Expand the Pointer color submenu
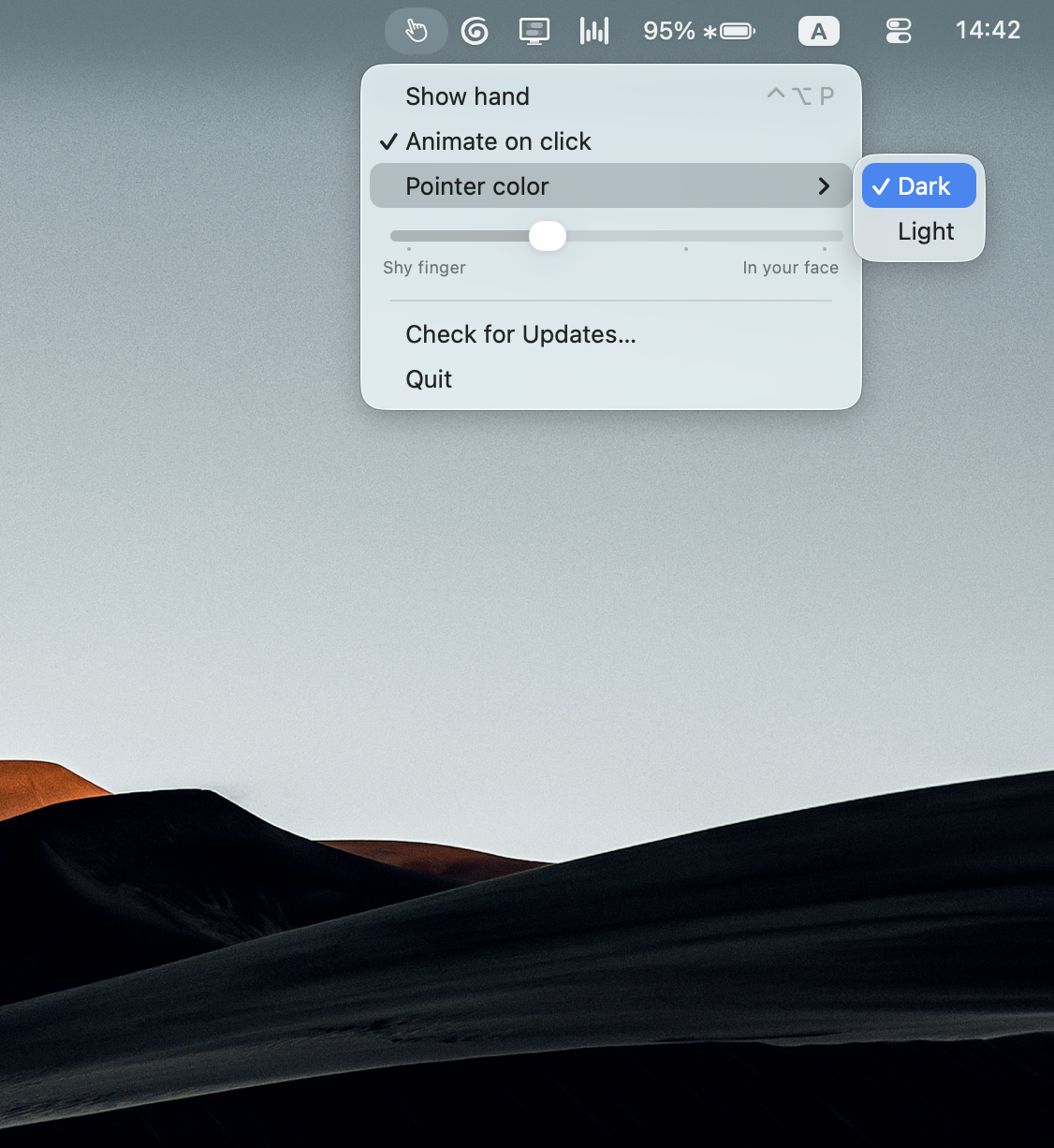The height and width of the screenshot is (1148, 1054). pyautogui.click(x=611, y=185)
